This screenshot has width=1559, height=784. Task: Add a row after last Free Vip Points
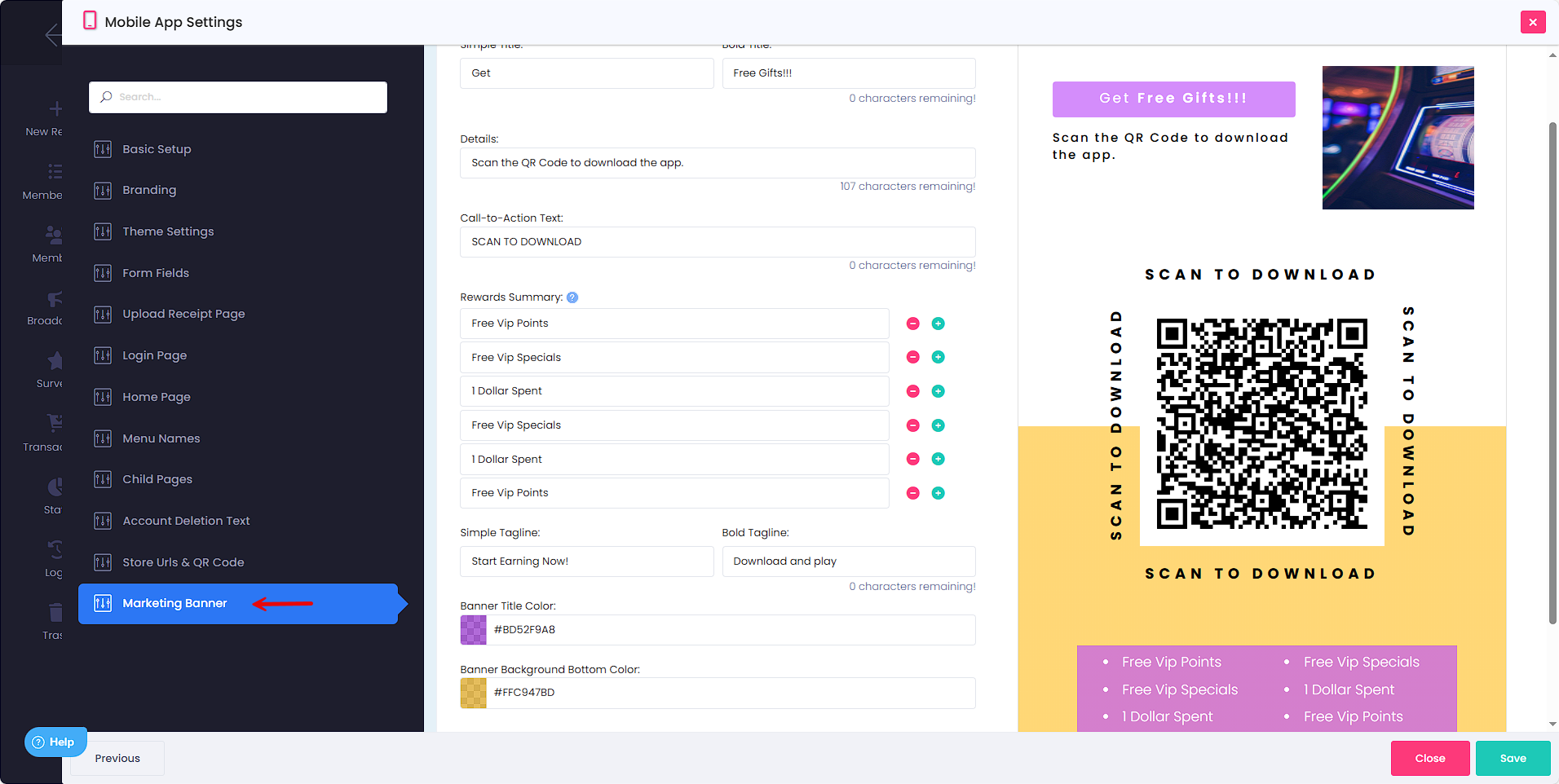[x=938, y=493]
